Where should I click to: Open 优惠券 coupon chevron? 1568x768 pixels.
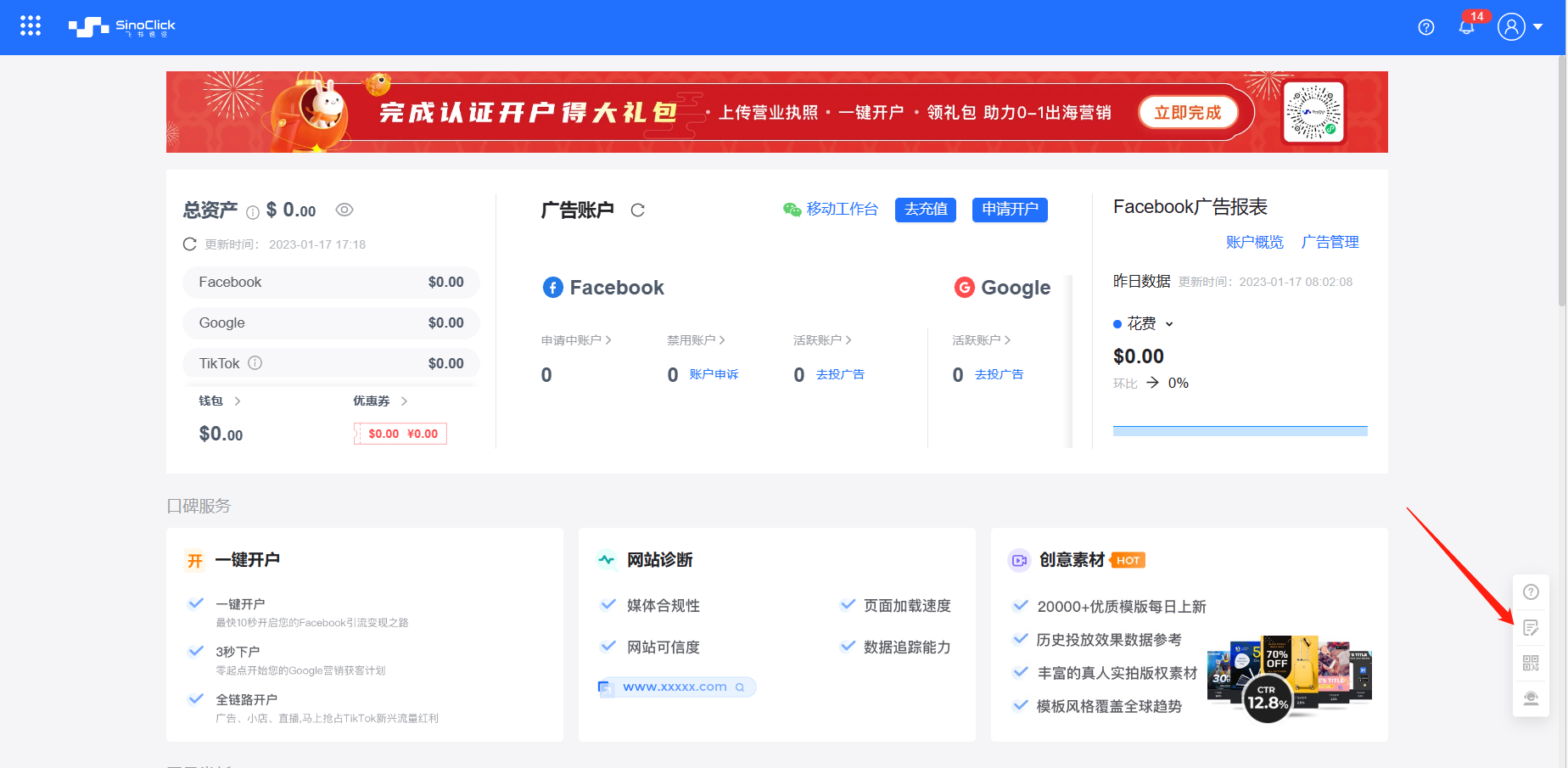[x=404, y=401]
